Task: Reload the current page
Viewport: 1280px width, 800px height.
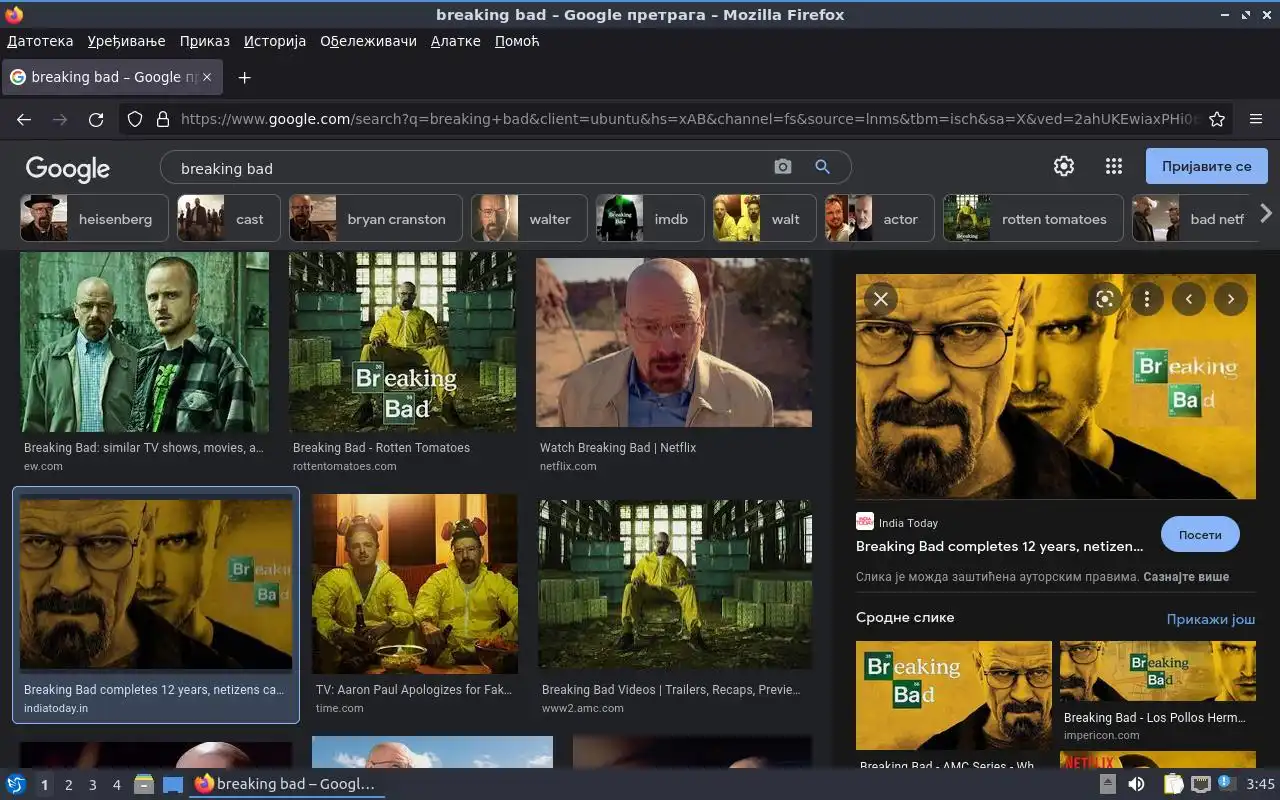Action: [x=96, y=119]
